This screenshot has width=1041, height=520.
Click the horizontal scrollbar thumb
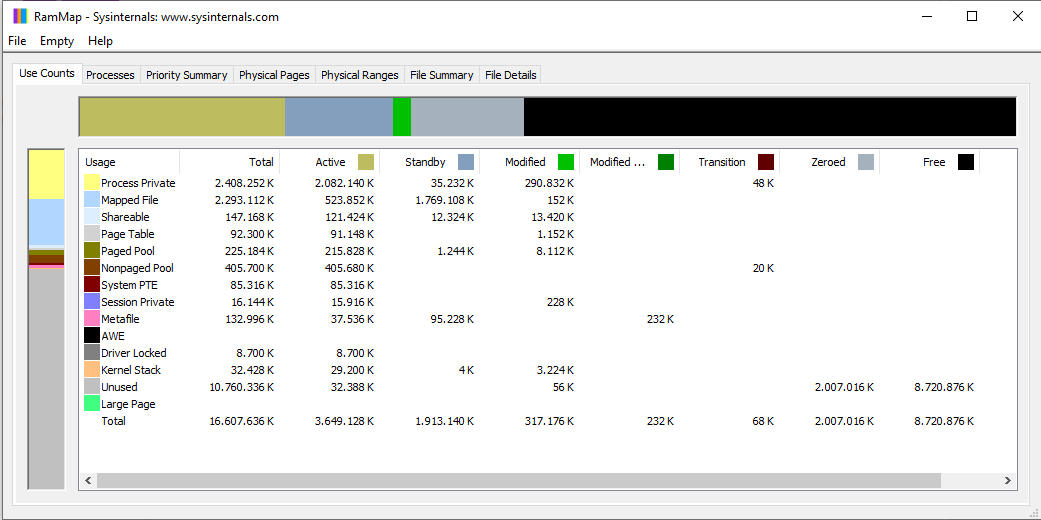tap(519, 480)
